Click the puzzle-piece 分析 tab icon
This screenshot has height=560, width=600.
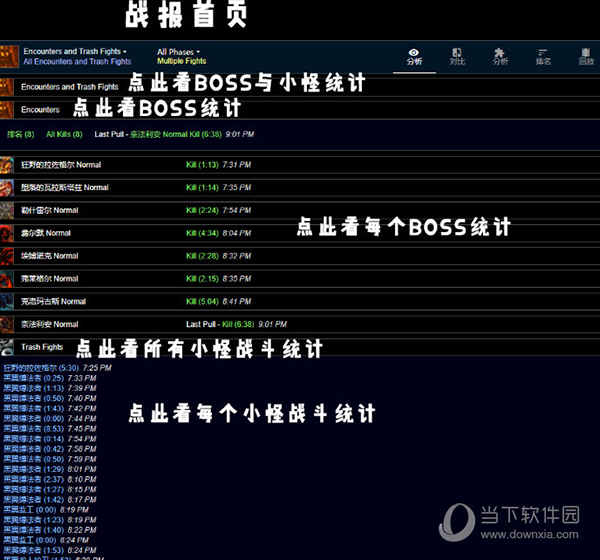500,56
